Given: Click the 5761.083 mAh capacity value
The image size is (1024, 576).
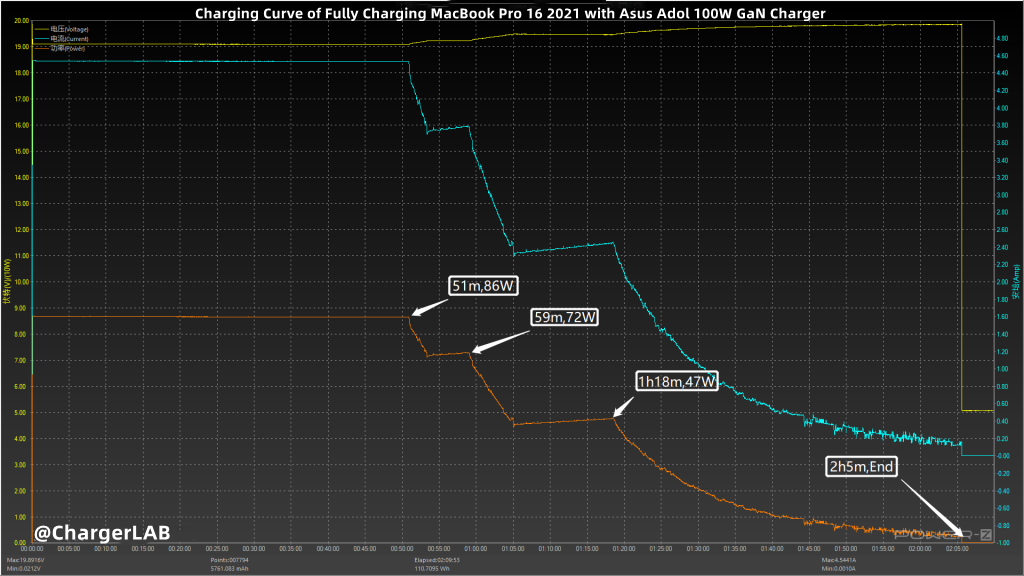Looking at the screenshot, I should pos(229,569).
